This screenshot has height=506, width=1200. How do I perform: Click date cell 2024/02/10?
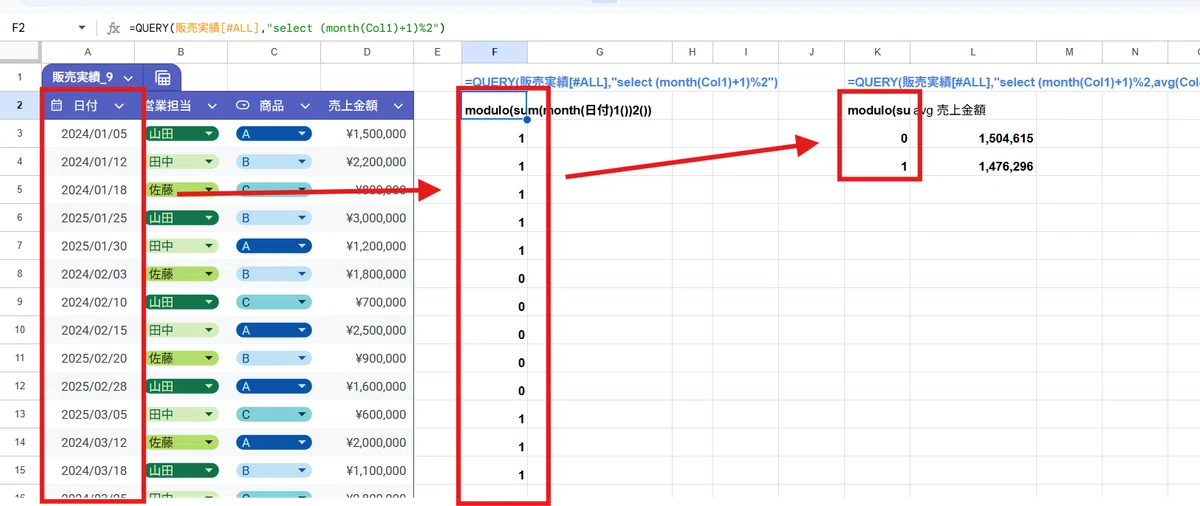click(x=94, y=301)
